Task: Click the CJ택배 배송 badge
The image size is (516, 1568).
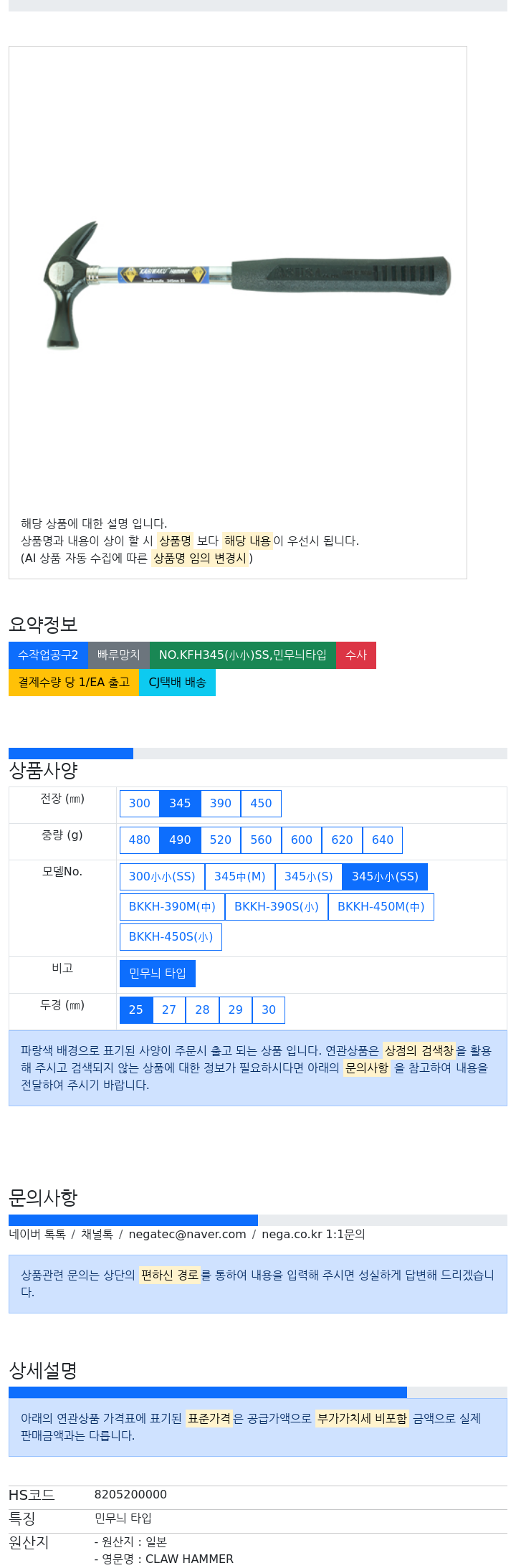Action: 177,682
